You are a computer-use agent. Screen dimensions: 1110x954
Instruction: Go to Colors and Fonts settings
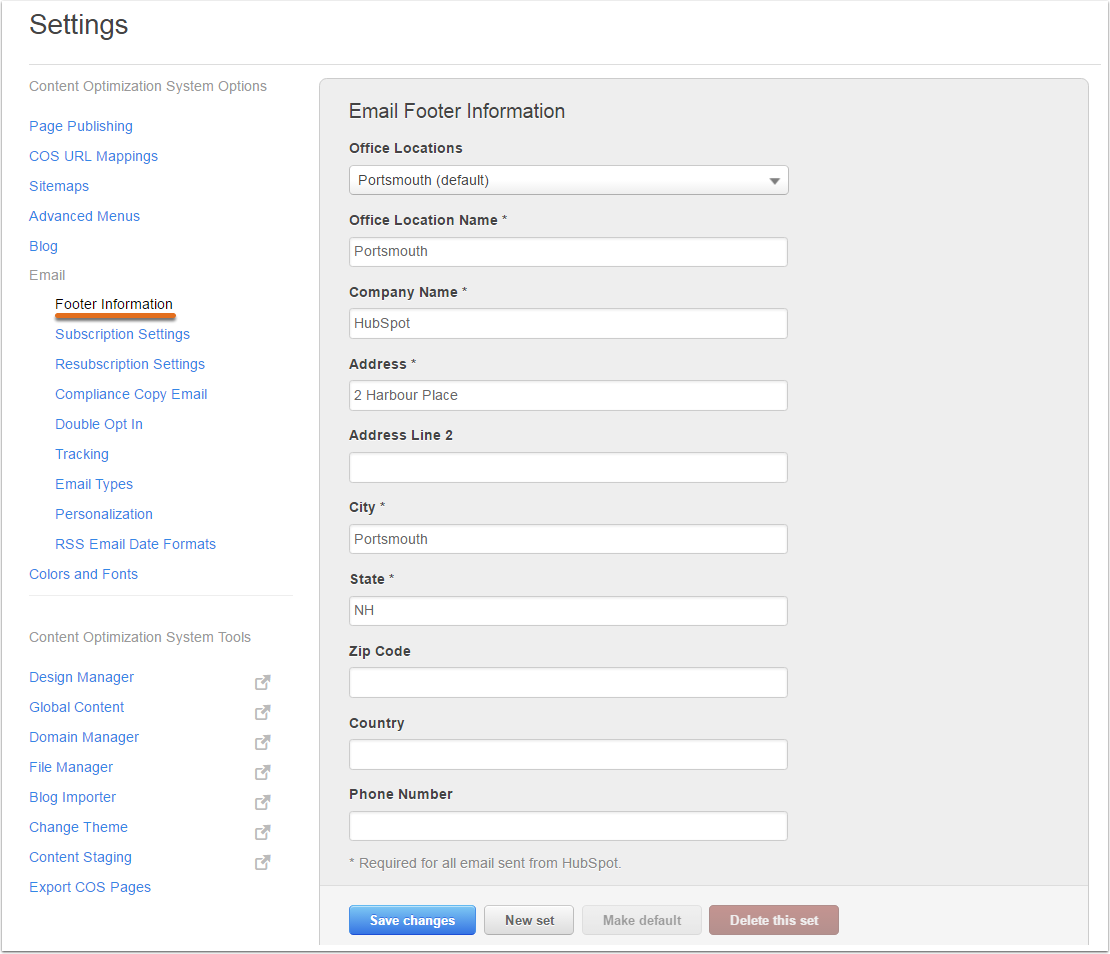coord(83,574)
